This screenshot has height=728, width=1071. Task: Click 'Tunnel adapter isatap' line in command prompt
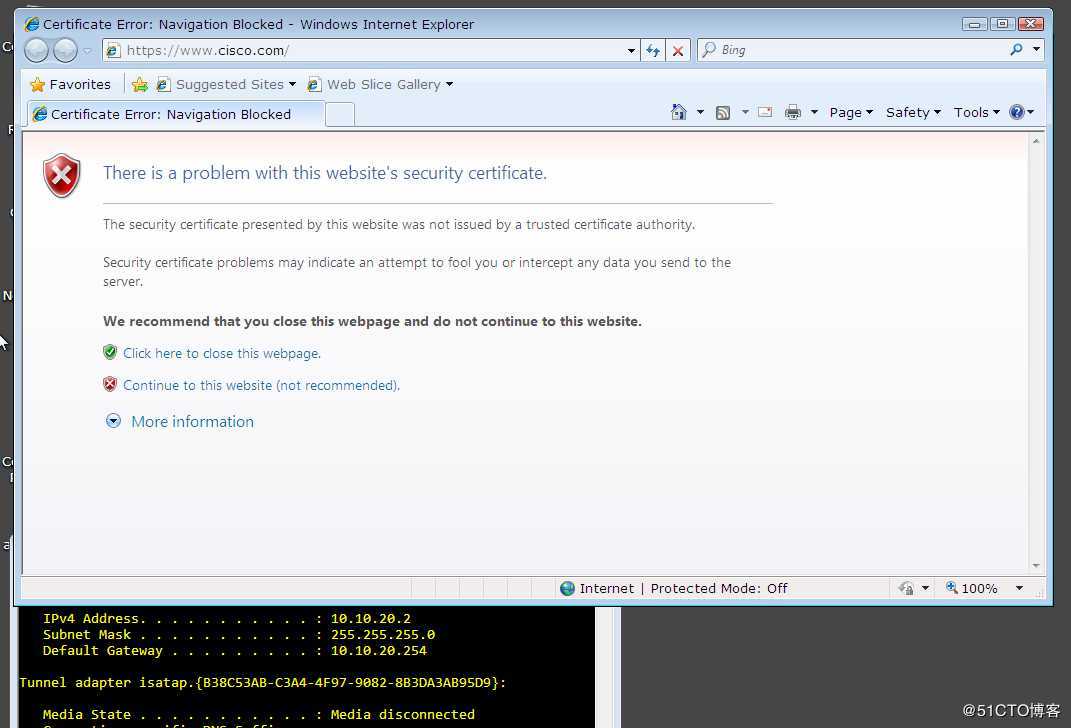point(263,682)
